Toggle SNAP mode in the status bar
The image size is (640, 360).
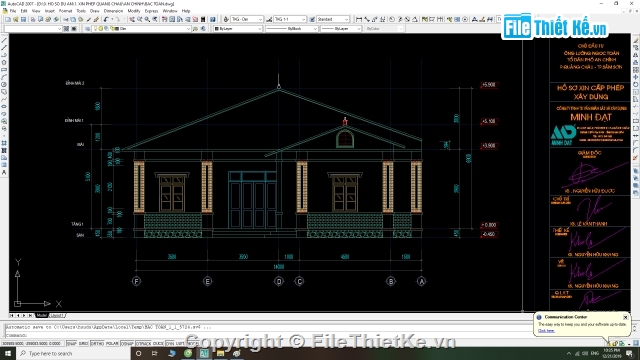(x=71, y=344)
